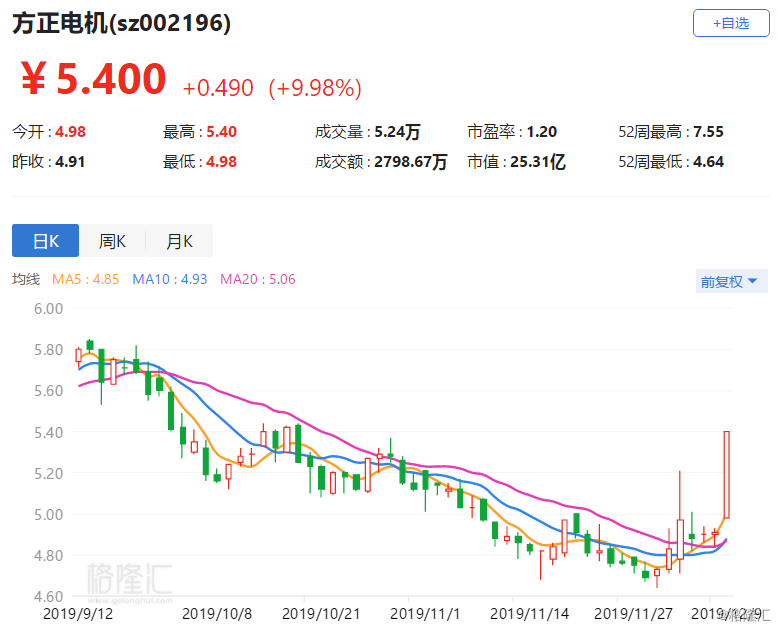The height and width of the screenshot is (629, 778).
Task: Click the change amount +0.490
Action: pyautogui.click(x=218, y=88)
